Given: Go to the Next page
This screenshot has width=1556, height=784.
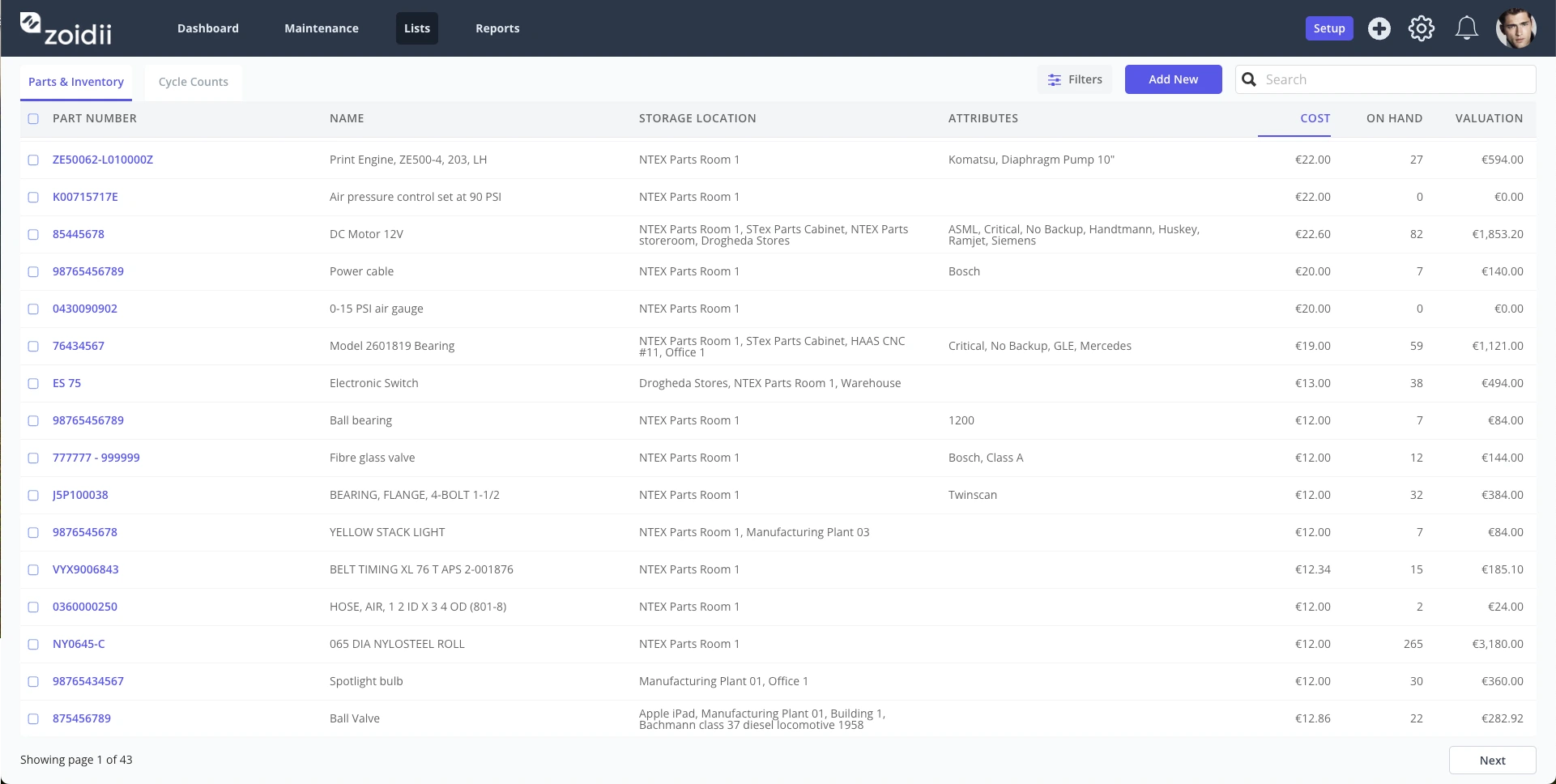Looking at the screenshot, I should click(x=1492, y=760).
